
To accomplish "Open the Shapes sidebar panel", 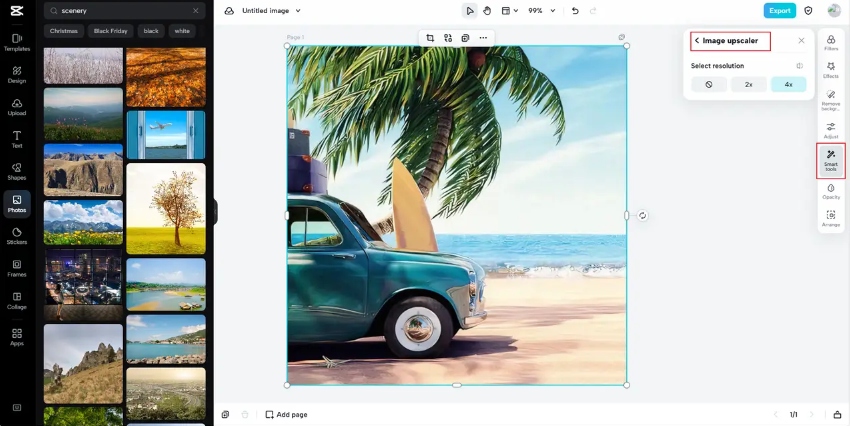I will [17, 172].
